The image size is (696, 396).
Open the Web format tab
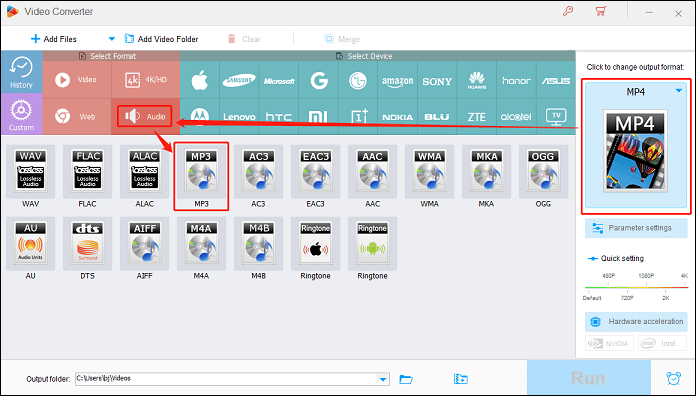[x=77, y=116]
